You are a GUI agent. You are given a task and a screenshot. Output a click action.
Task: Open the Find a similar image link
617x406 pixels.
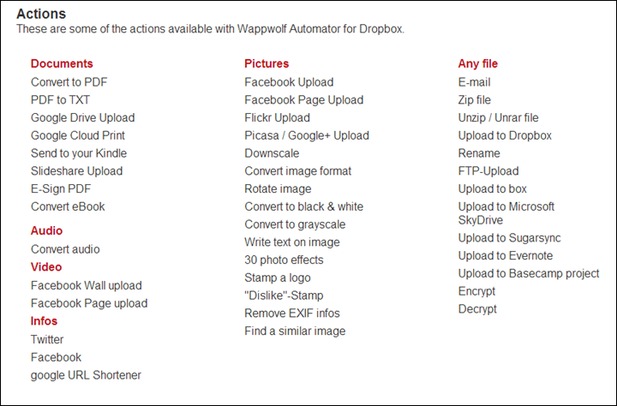pos(295,331)
